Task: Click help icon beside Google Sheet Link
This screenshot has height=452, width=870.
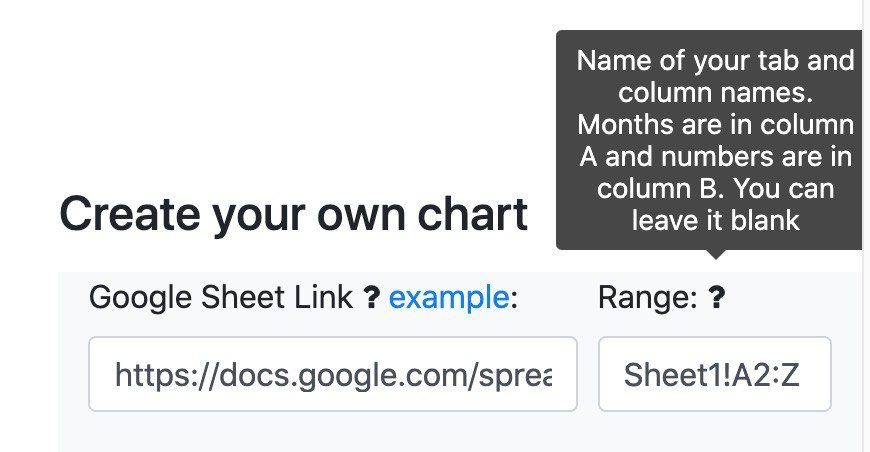Action: (x=371, y=297)
